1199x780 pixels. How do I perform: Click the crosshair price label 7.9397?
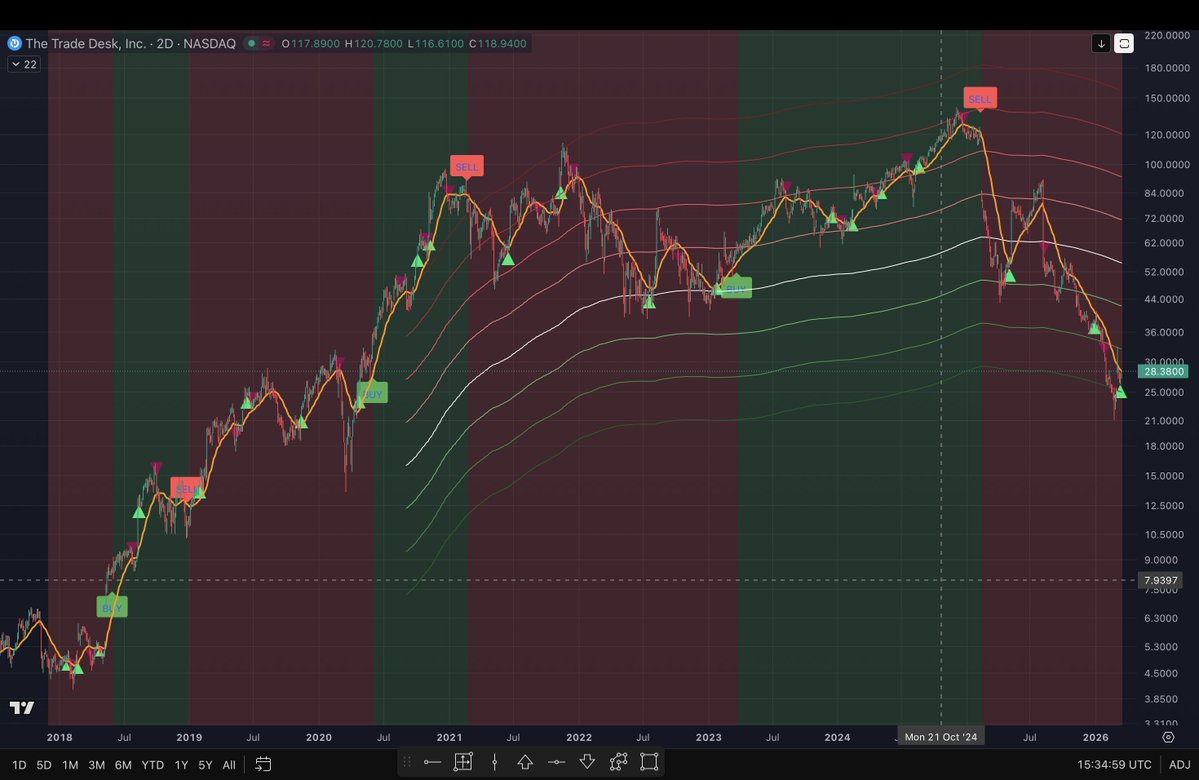pos(1161,580)
